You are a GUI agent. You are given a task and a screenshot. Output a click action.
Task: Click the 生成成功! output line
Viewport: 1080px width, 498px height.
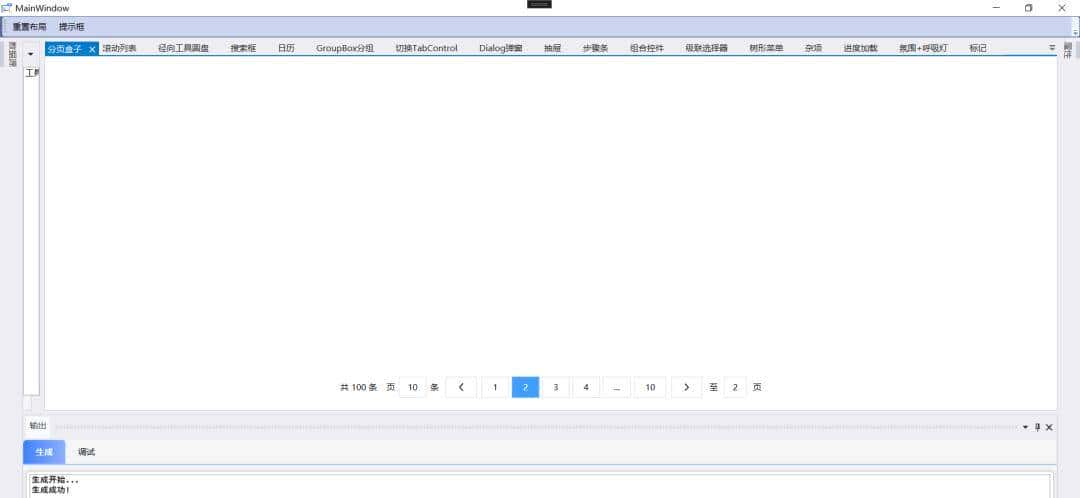51,490
